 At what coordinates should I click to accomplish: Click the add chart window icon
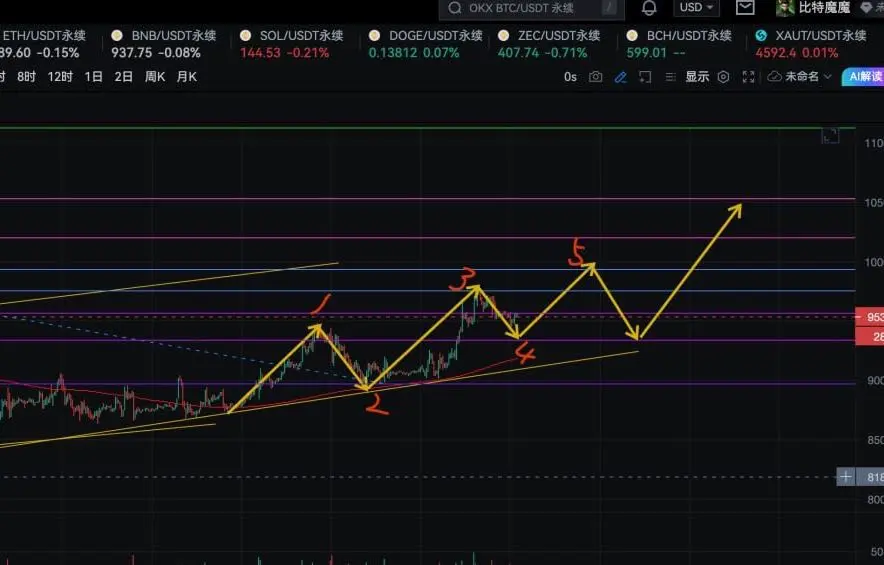pos(645,77)
